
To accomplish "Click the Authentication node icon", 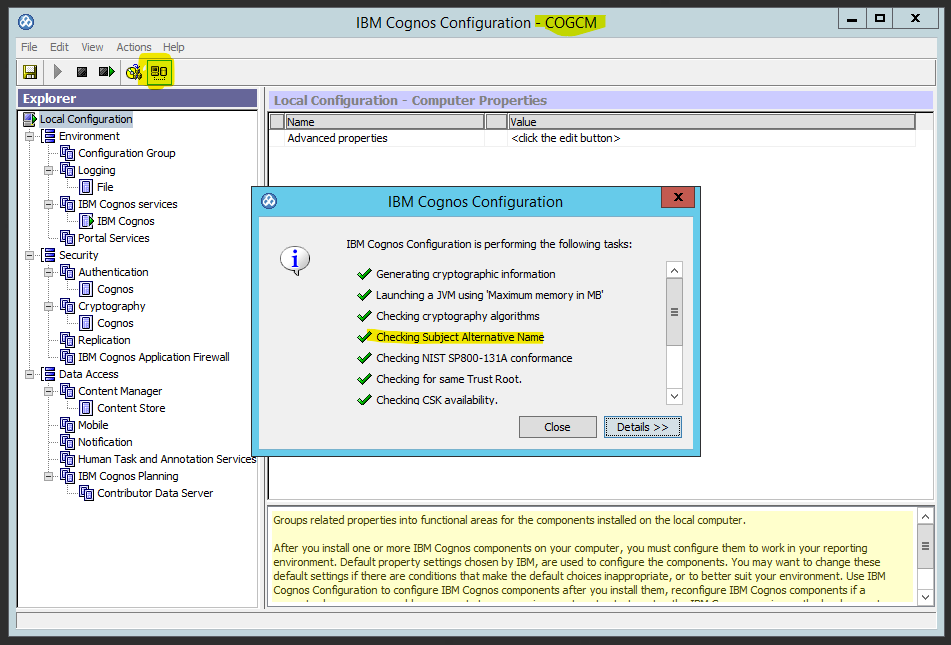I will (x=67, y=272).
